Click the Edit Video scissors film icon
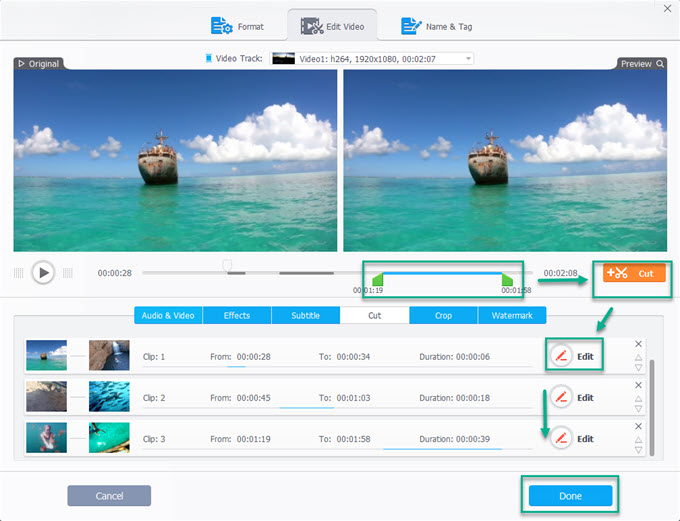 click(312, 26)
